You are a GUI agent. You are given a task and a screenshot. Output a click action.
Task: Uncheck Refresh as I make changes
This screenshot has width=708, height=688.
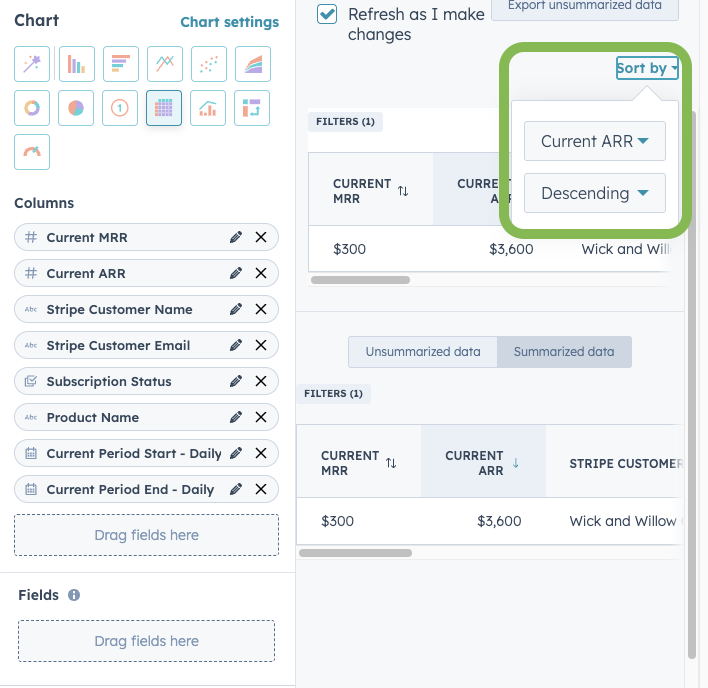point(327,14)
